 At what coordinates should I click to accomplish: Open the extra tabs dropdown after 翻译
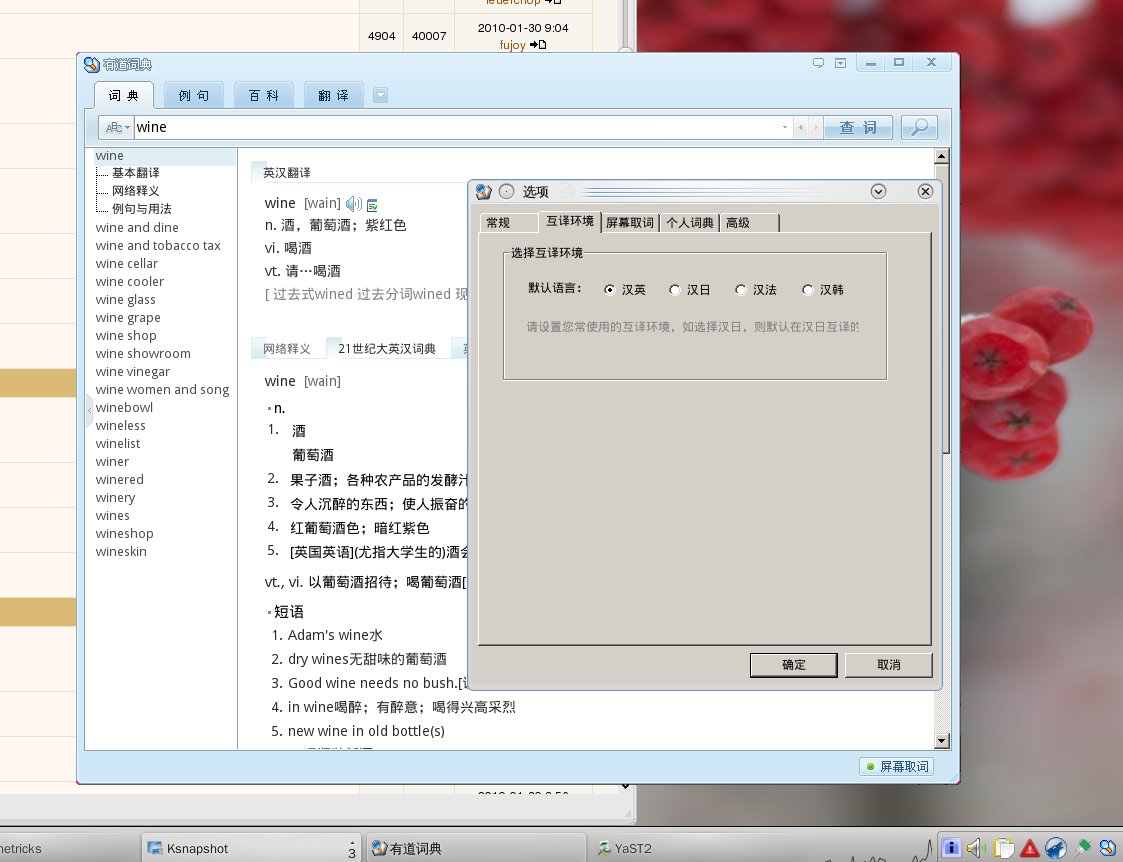point(380,95)
